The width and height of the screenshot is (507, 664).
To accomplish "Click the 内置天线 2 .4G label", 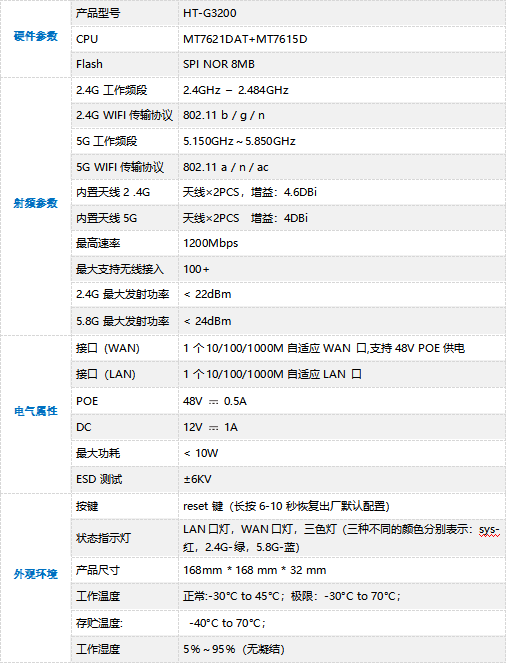I will (x=113, y=192).
